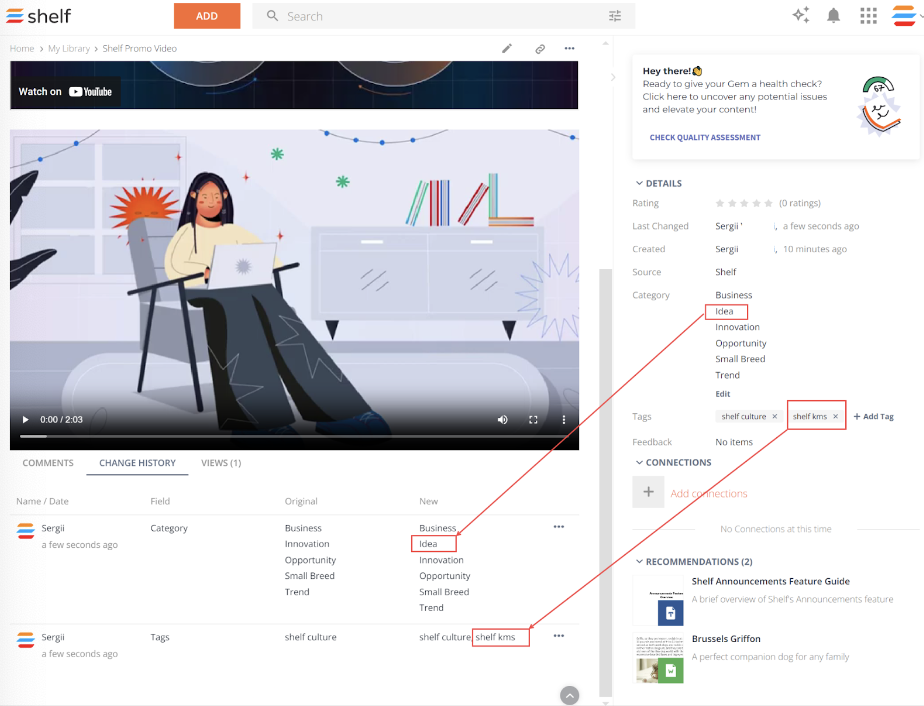Viewport: 924px width, 706px height.
Task: Collapse the DETAILS section
Action: point(639,183)
